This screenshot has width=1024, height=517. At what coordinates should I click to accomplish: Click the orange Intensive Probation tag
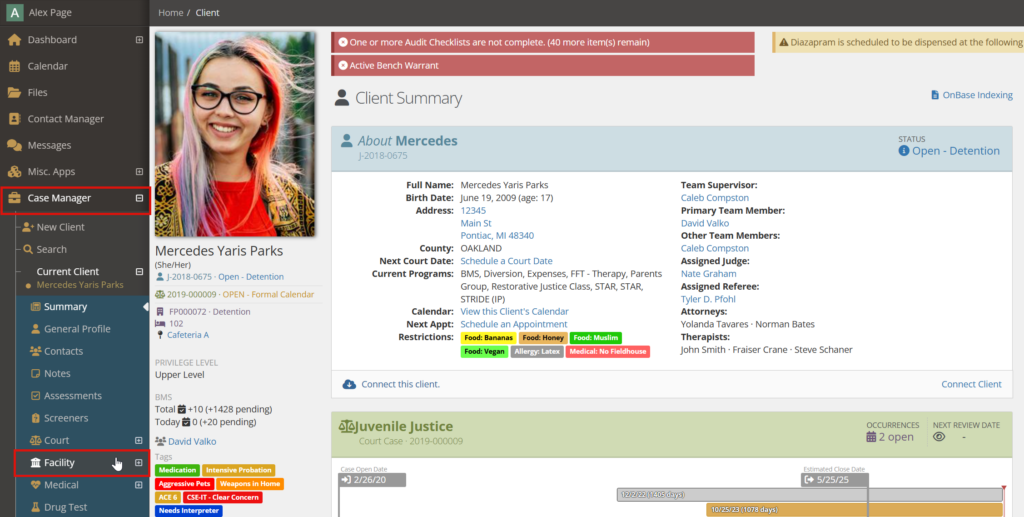tap(238, 470)
